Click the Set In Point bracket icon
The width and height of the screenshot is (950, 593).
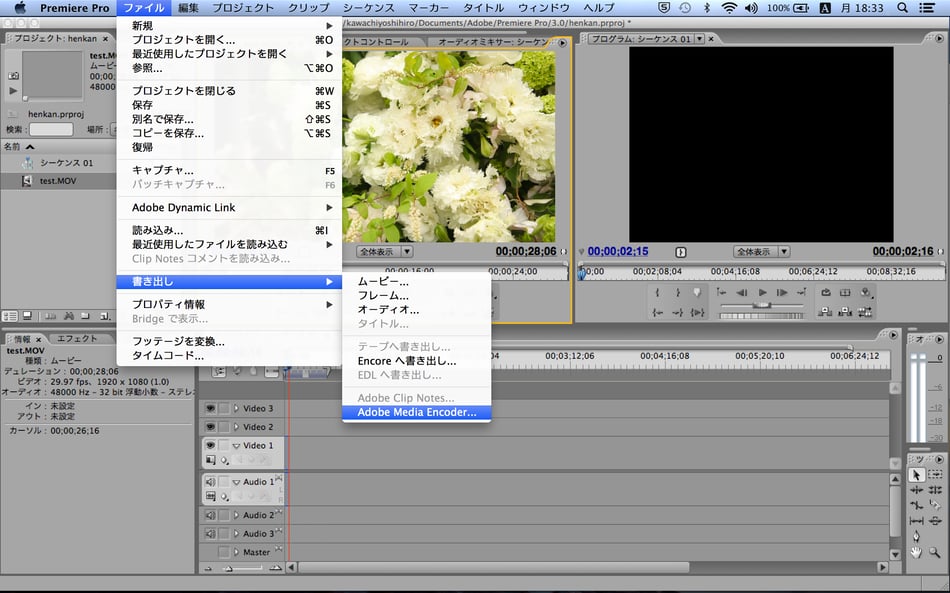pyautogui.click(x=658, y=293)
